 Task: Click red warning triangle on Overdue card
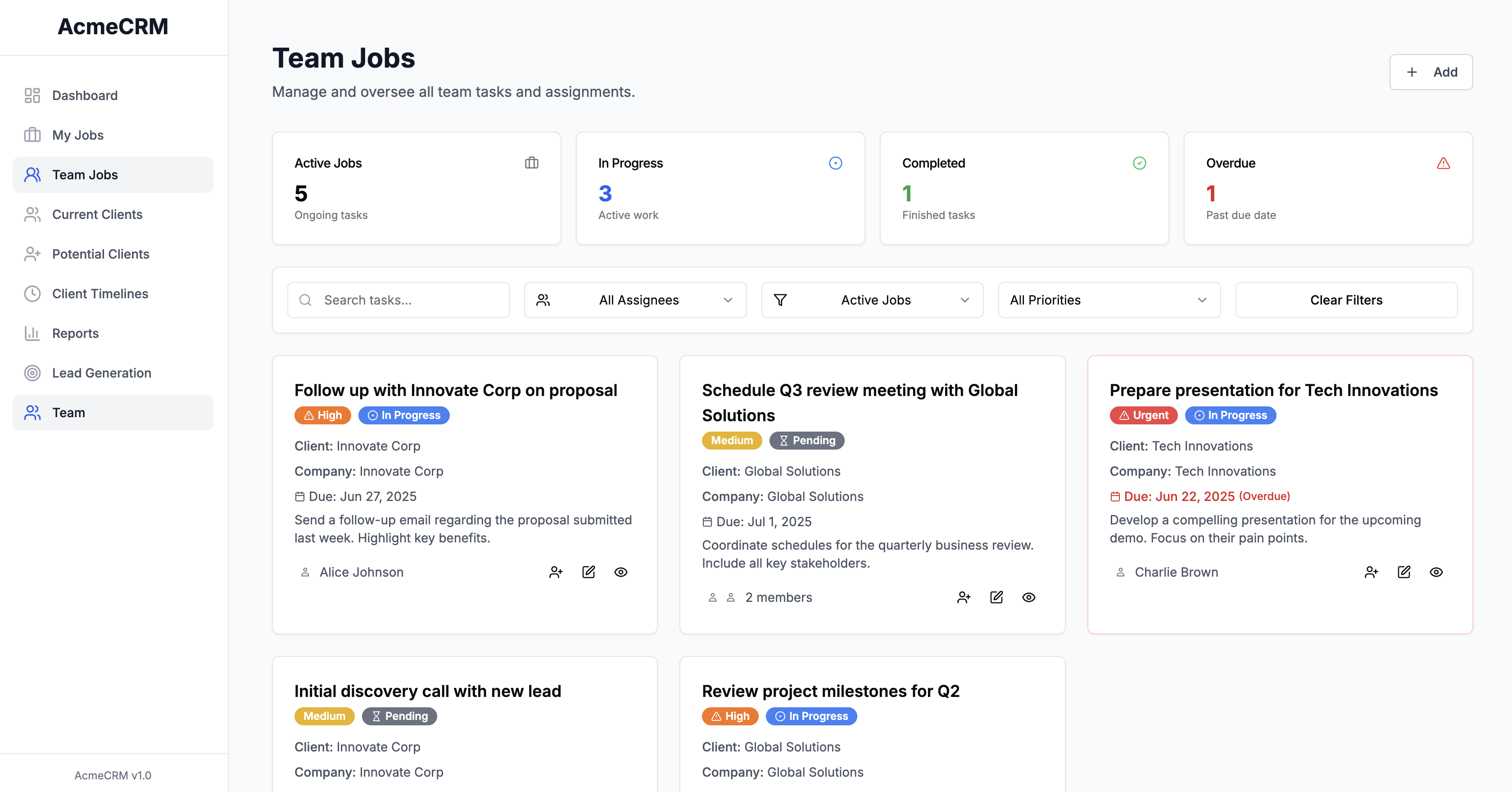(x=1443, y=163)
